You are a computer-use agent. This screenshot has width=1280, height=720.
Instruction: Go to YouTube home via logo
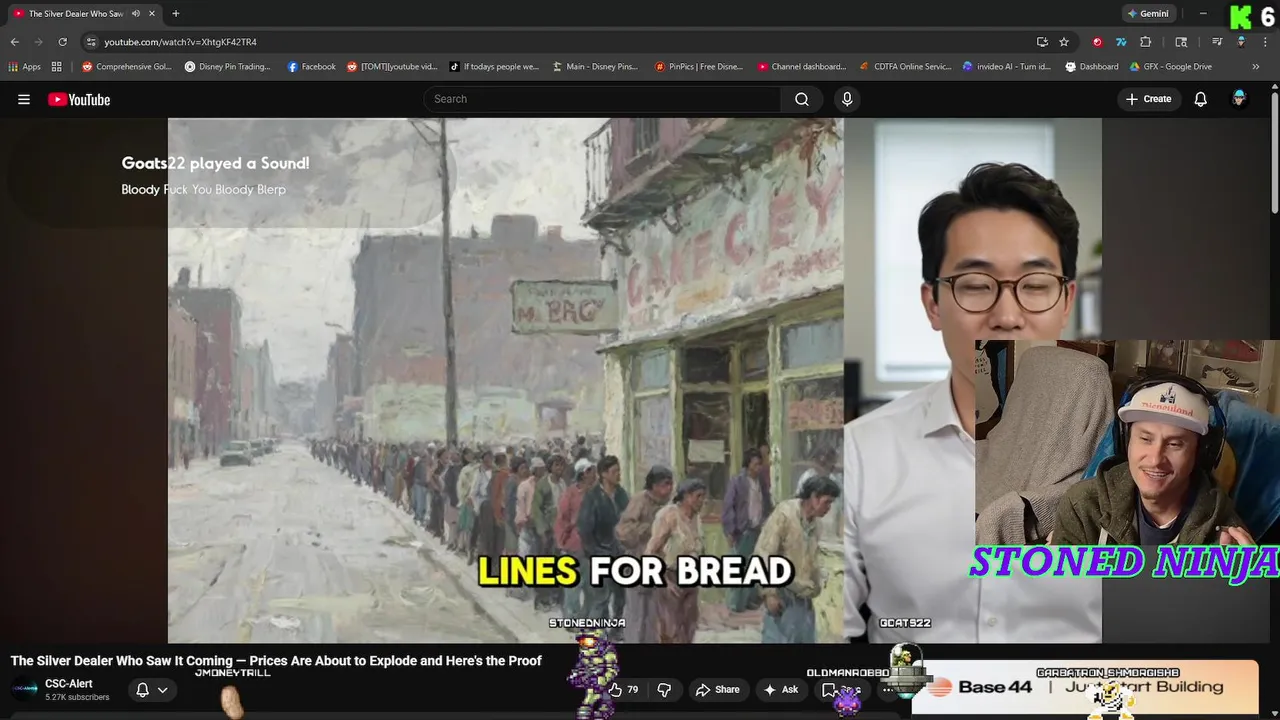[79, 99]
